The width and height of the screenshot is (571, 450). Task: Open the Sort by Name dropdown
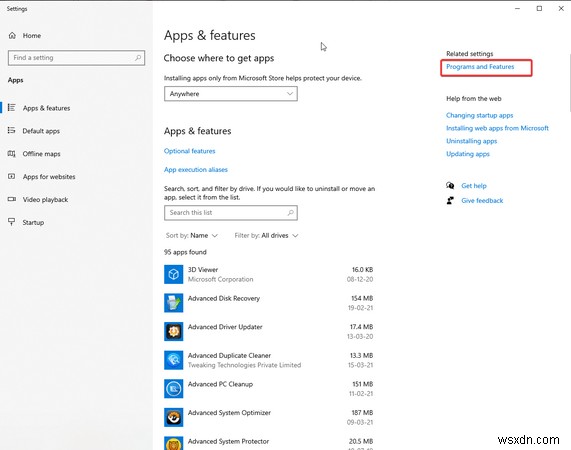click(x=192, y=236)
